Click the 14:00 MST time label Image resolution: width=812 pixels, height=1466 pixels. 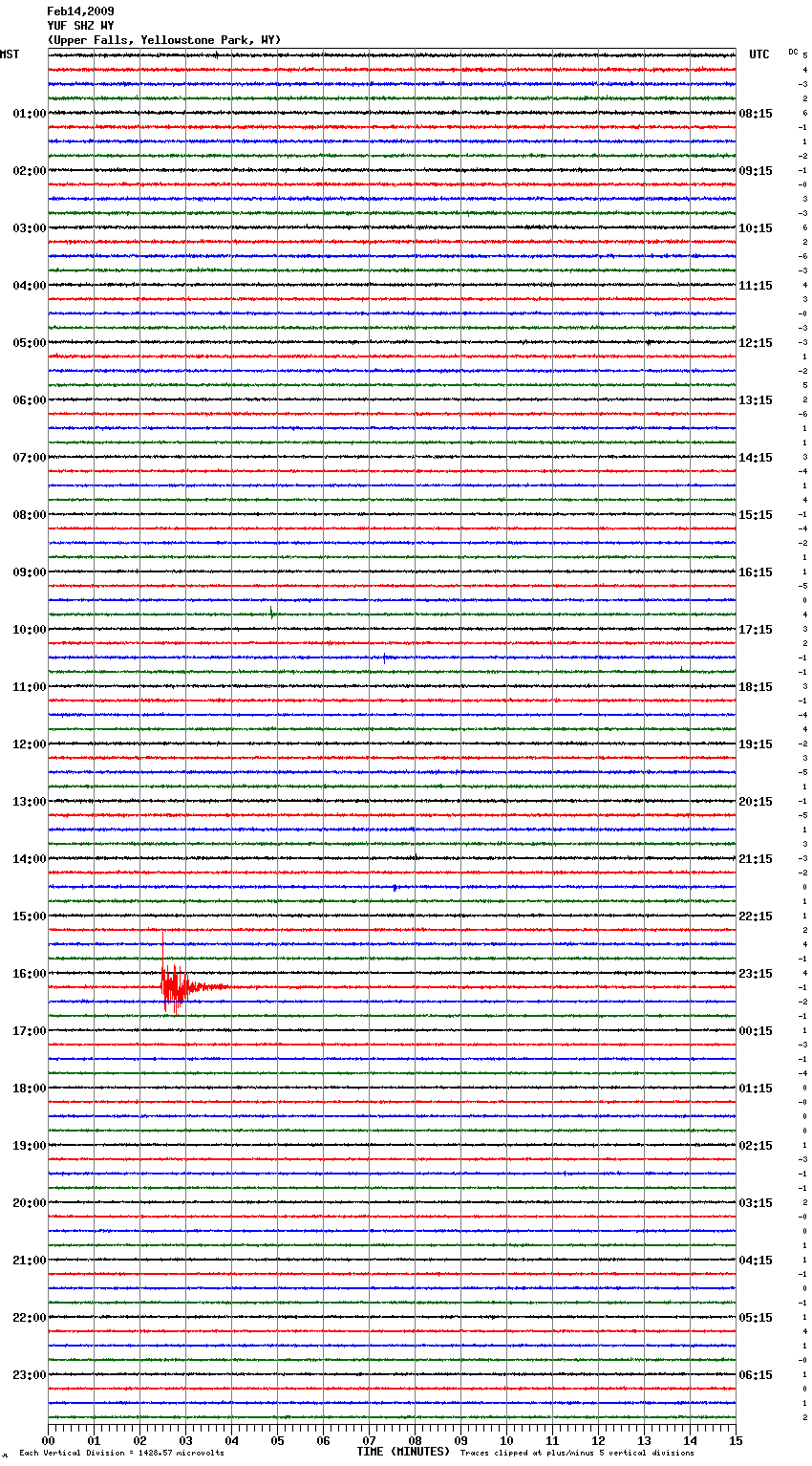pyautogui.click(x=29, y=859)
